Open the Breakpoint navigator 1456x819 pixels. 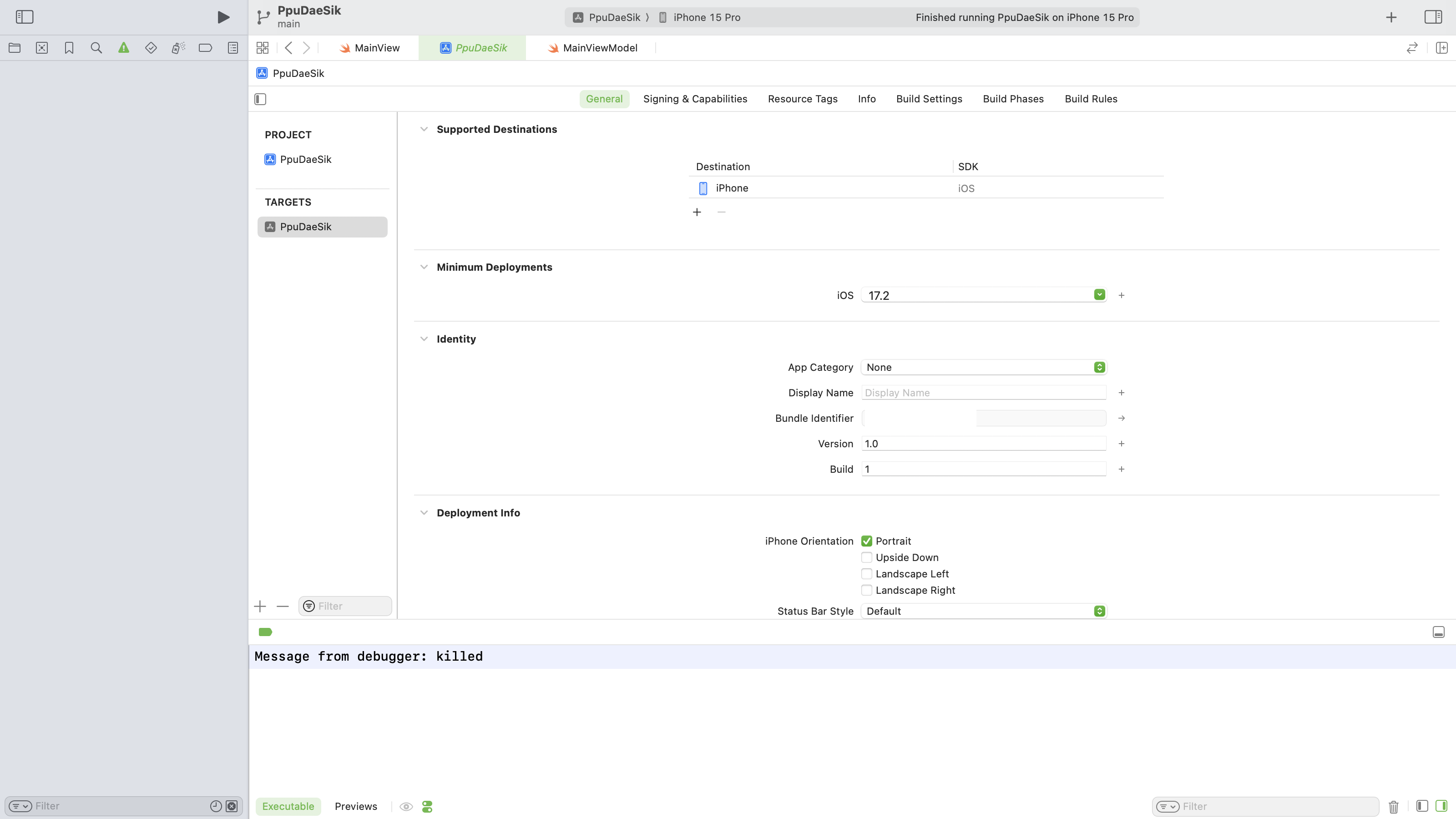click(x=206, y=48)
